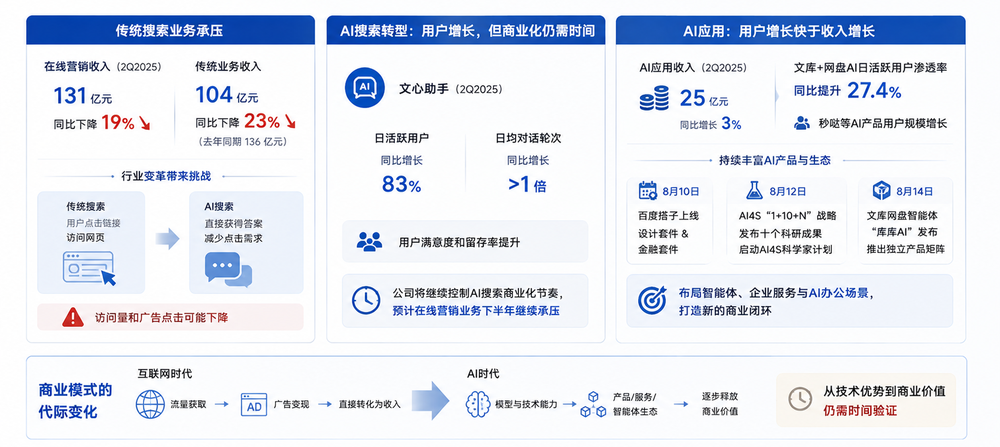Image resolution: width=1000 pixels, height=447 pixels.
Task: Click the 打造新的商业闭环 text
Action: click(x=723, y=310)
